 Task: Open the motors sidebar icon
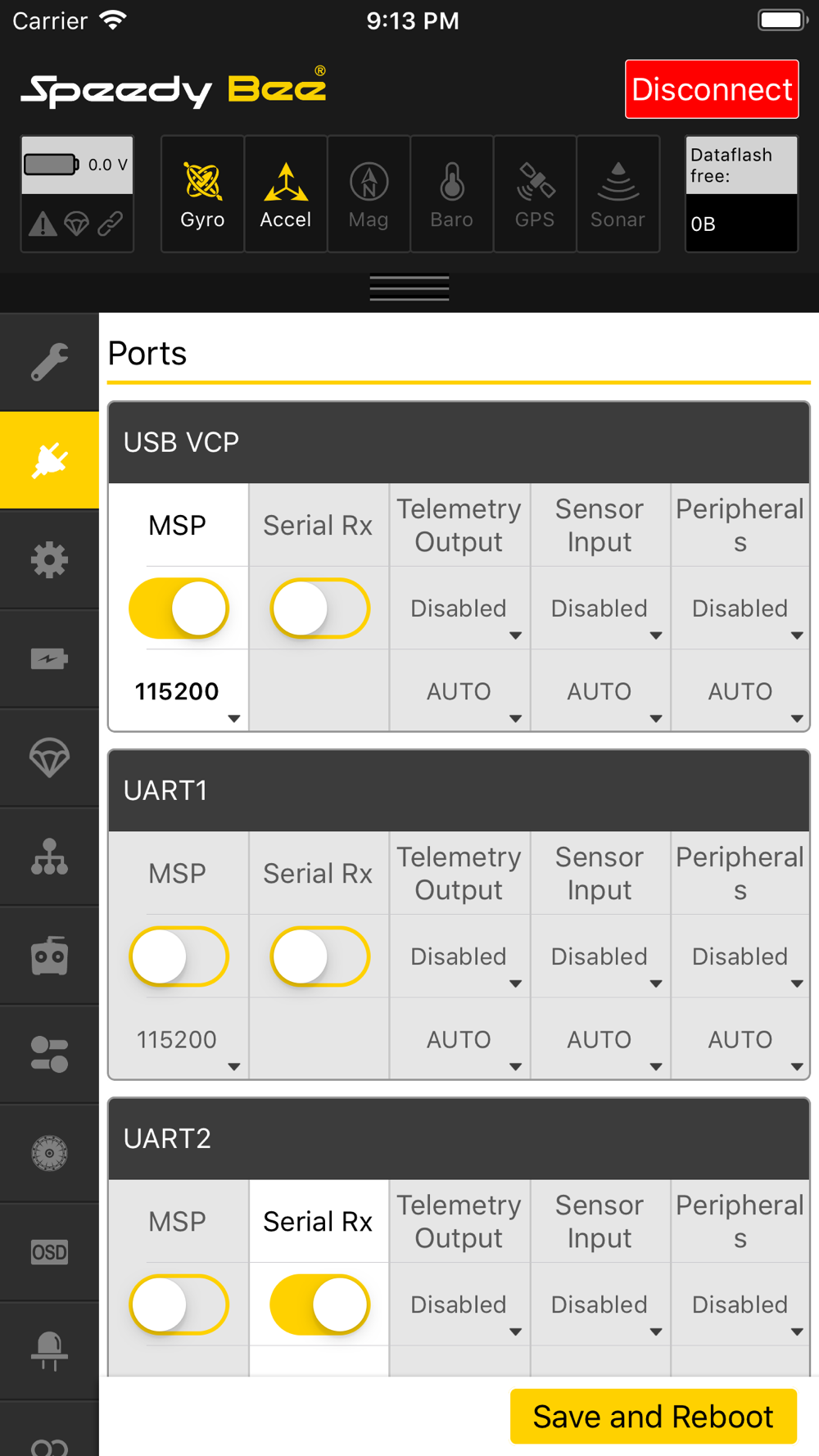pyautogui.click(x=49, y=1154)
